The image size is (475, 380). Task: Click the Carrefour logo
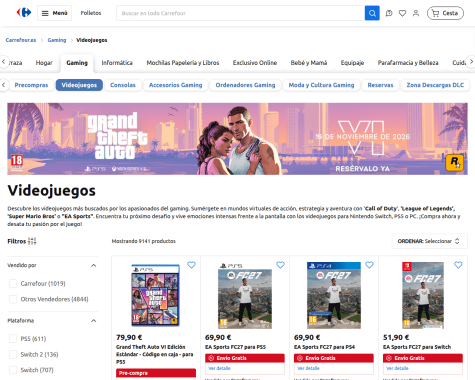click(x=24, y=13)
